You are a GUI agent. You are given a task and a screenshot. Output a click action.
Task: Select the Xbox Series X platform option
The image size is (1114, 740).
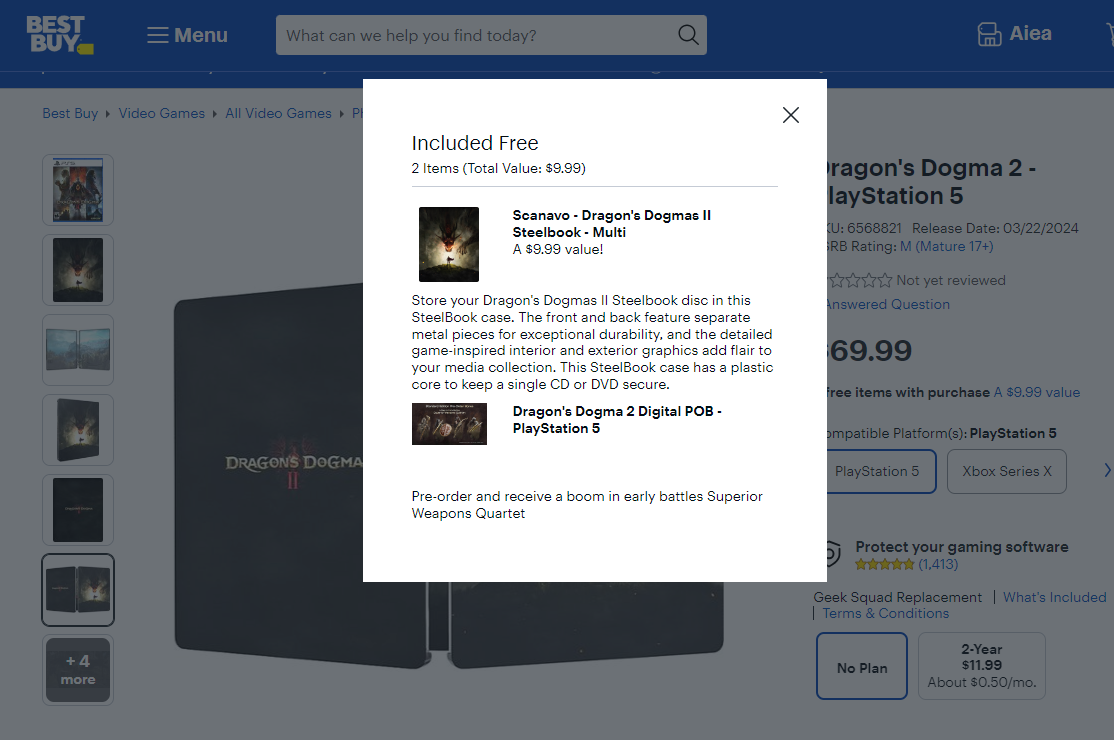pos(1006,471)
